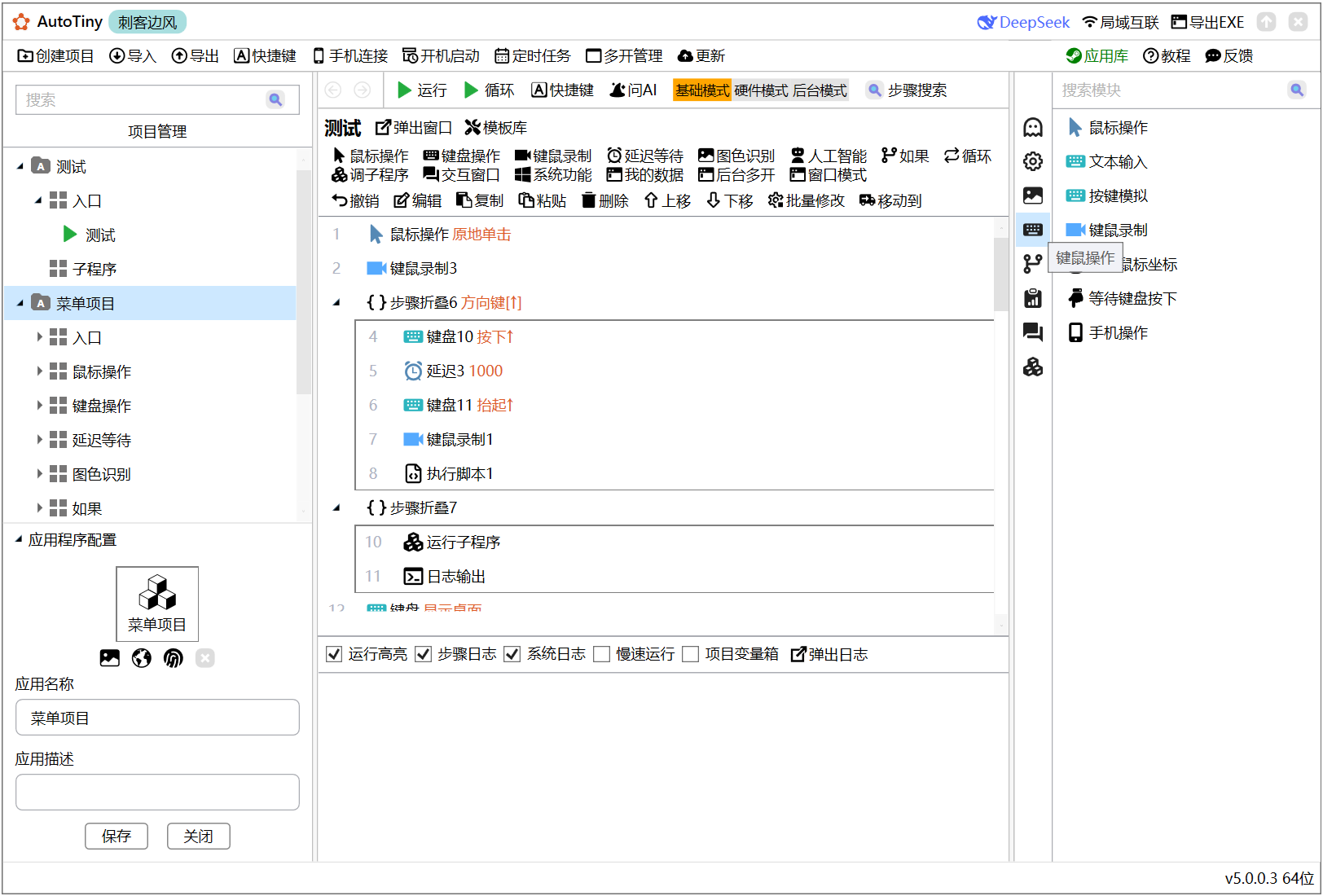Click the ghost icon in module sidebar
Screen dimensions: 1323x896
1033,127
